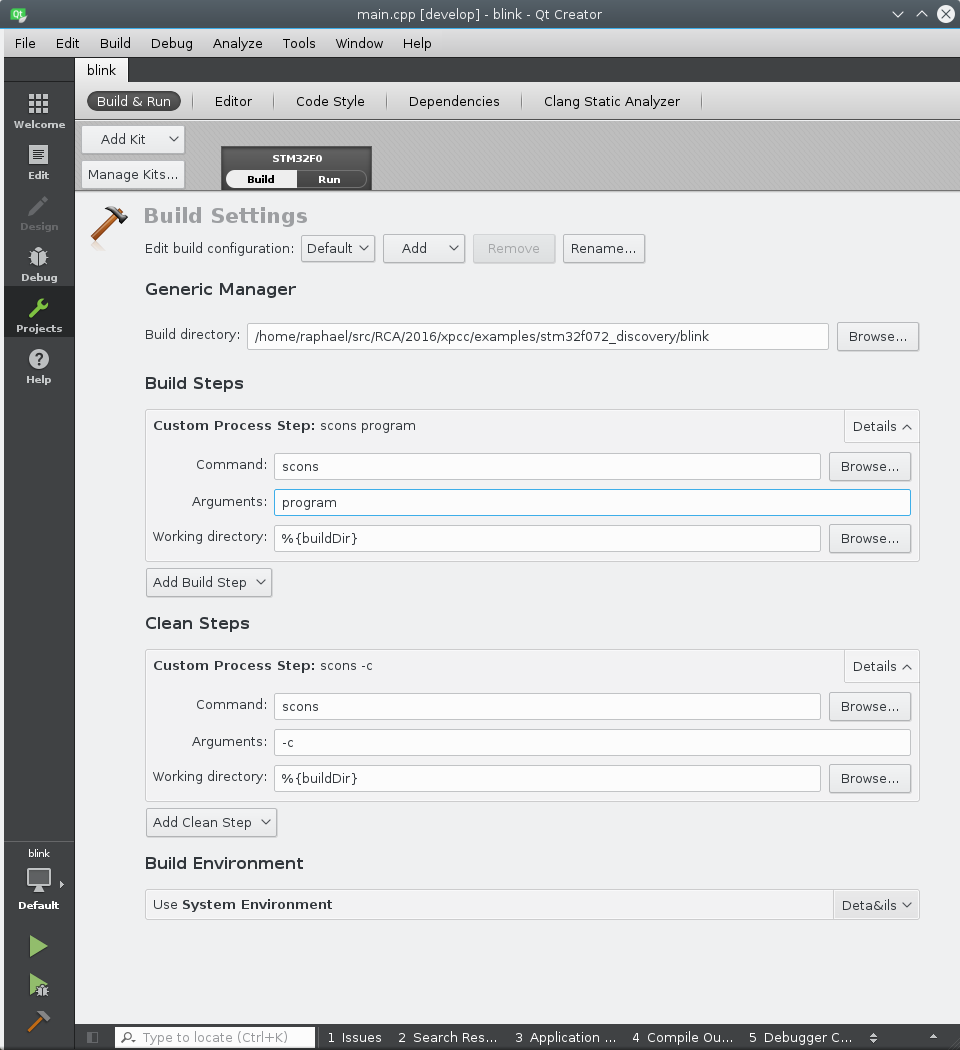Browse for the clean step command

tap(870, 706)
